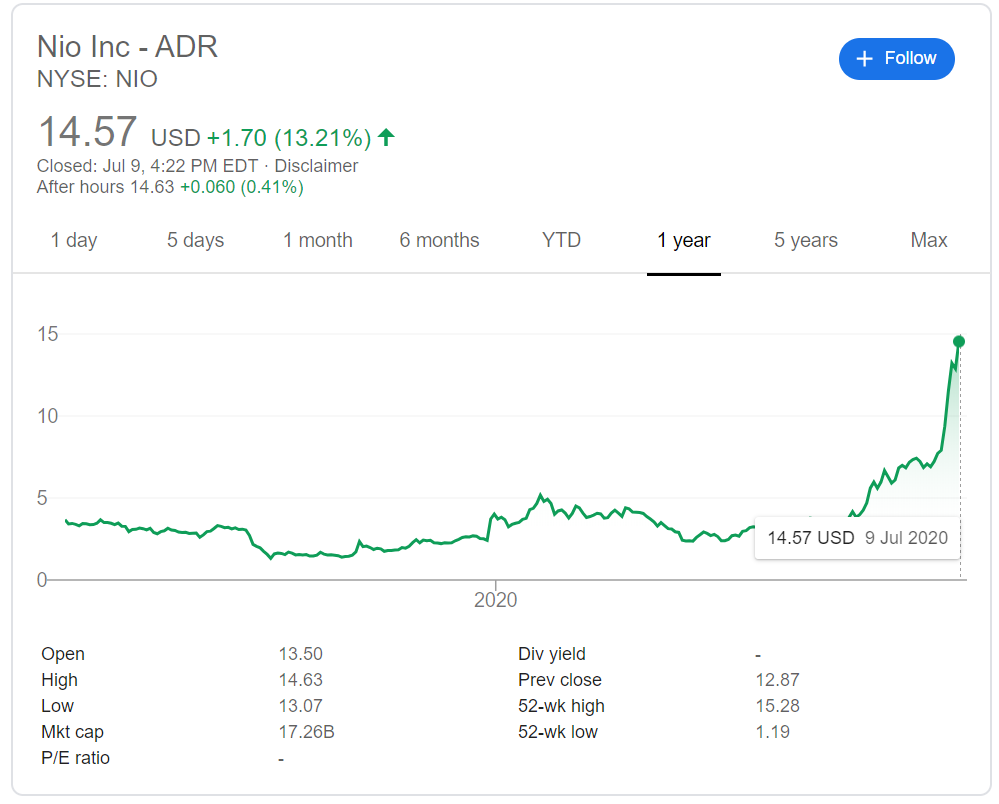
Task: Click the 14.57 USD chart tooltip
Action: pyautogui.click(x=857, y=538)
